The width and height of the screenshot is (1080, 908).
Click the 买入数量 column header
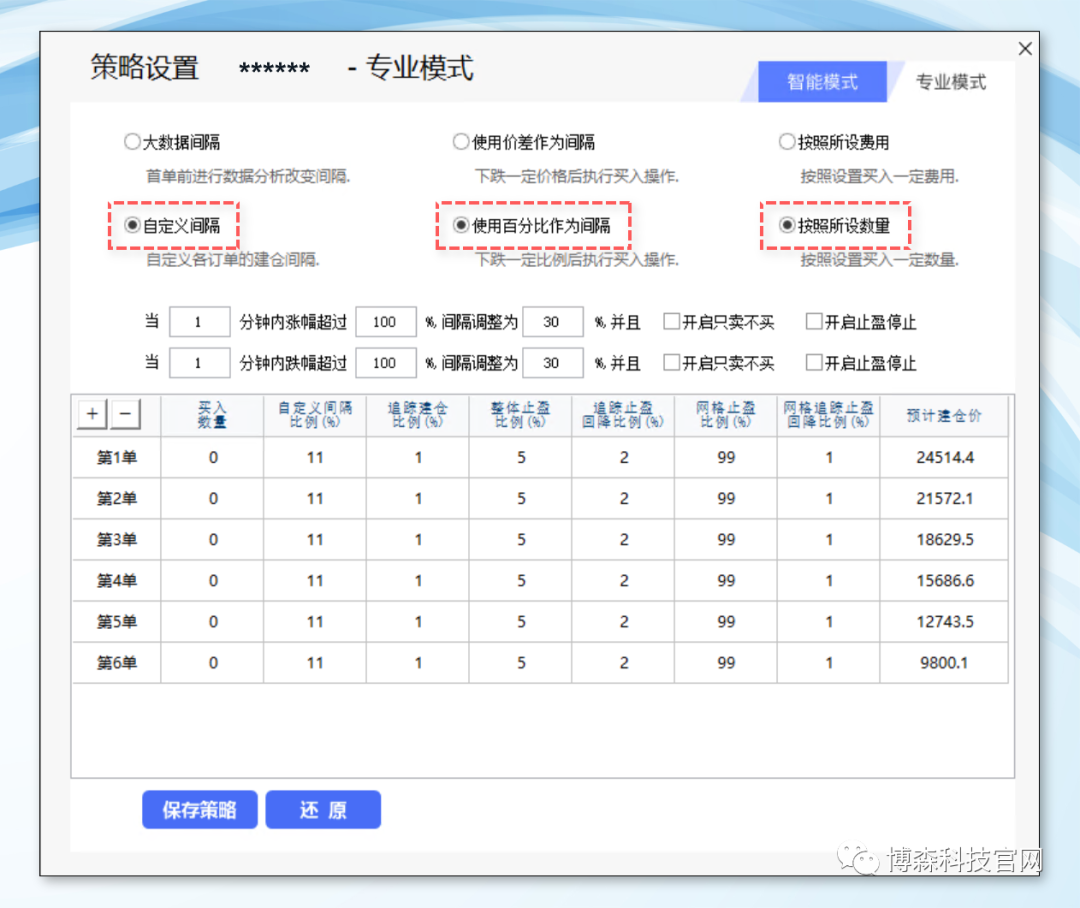(212, 415)
